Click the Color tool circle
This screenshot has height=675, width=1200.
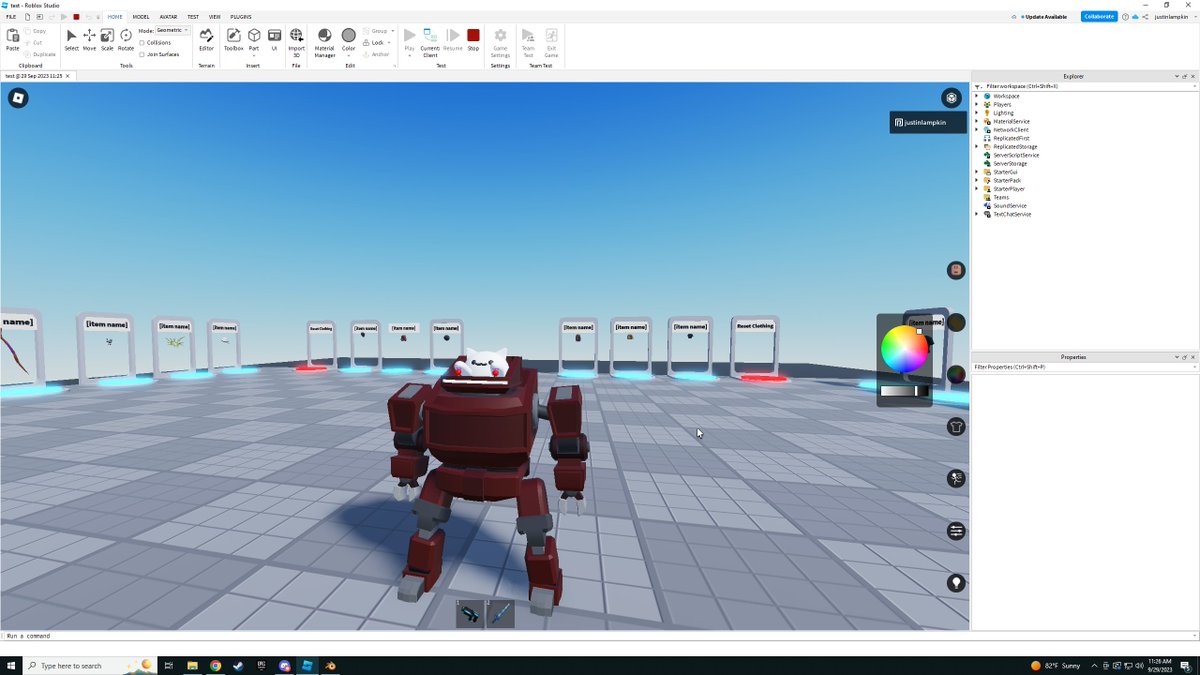[x=348, y=36]
